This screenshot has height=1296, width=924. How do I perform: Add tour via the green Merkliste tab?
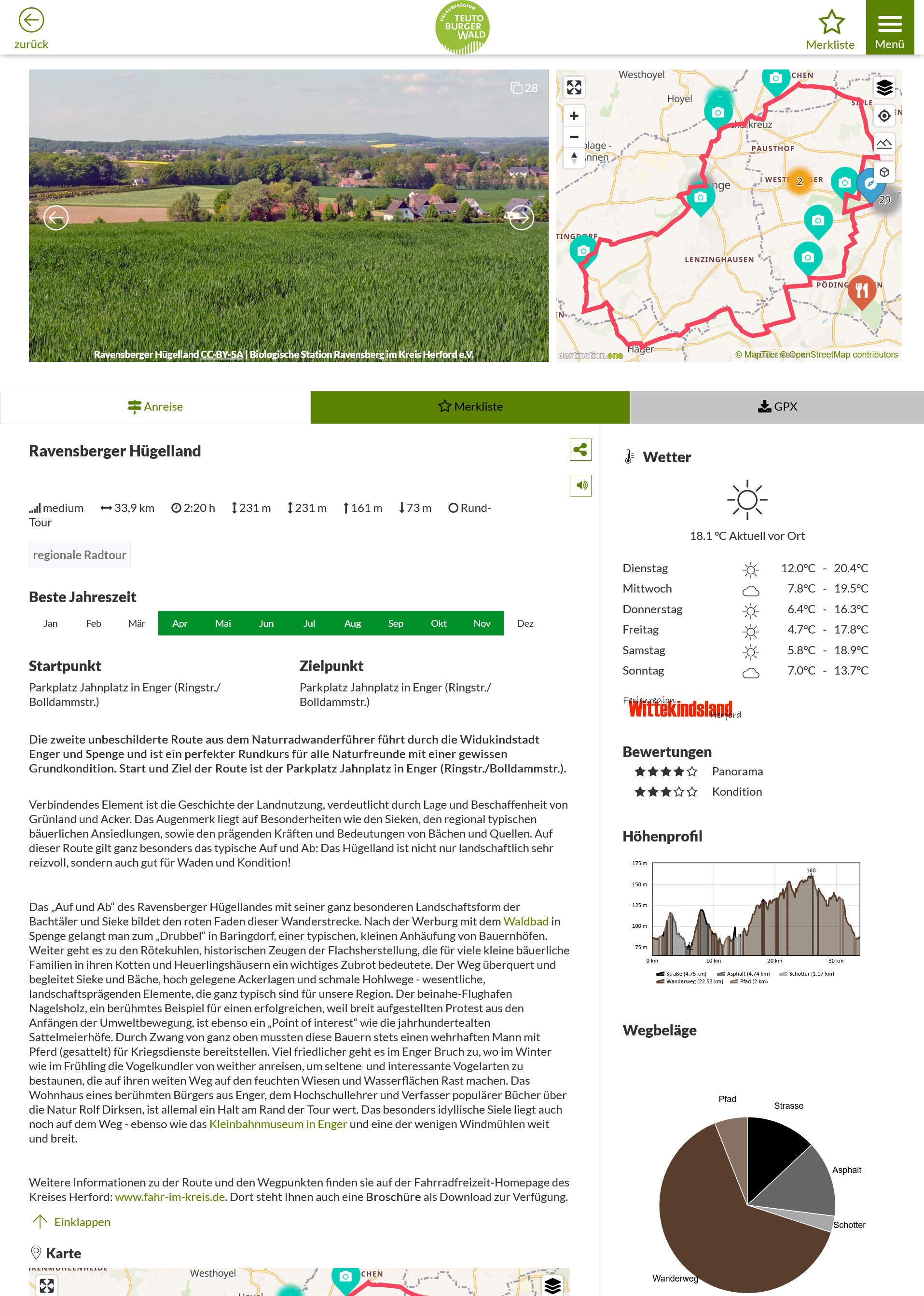[470, 407]
